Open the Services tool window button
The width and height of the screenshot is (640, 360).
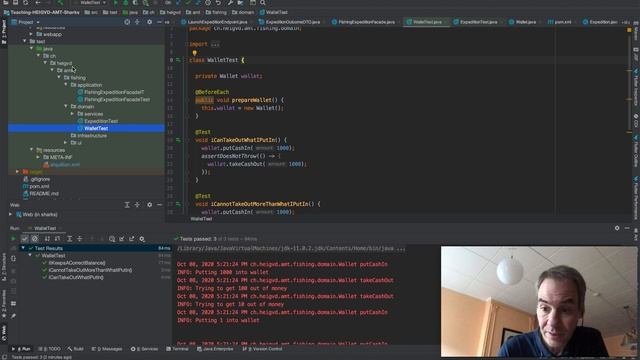pyautogui.click(x=144, y=349)
